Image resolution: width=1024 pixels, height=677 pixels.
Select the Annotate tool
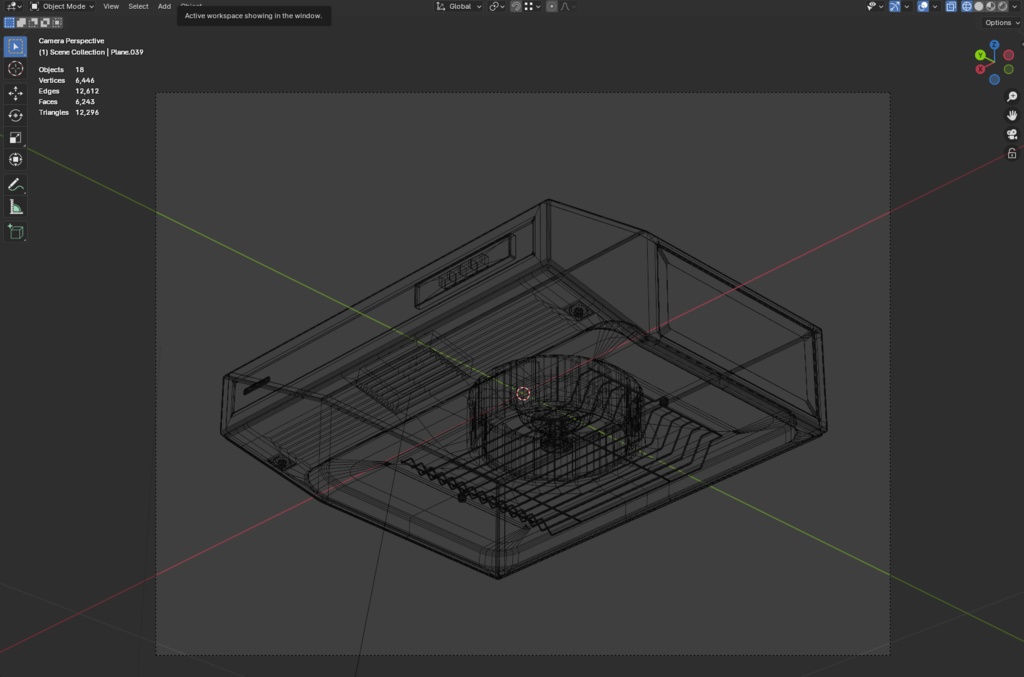pyautogui.click(x=16, y=185)
